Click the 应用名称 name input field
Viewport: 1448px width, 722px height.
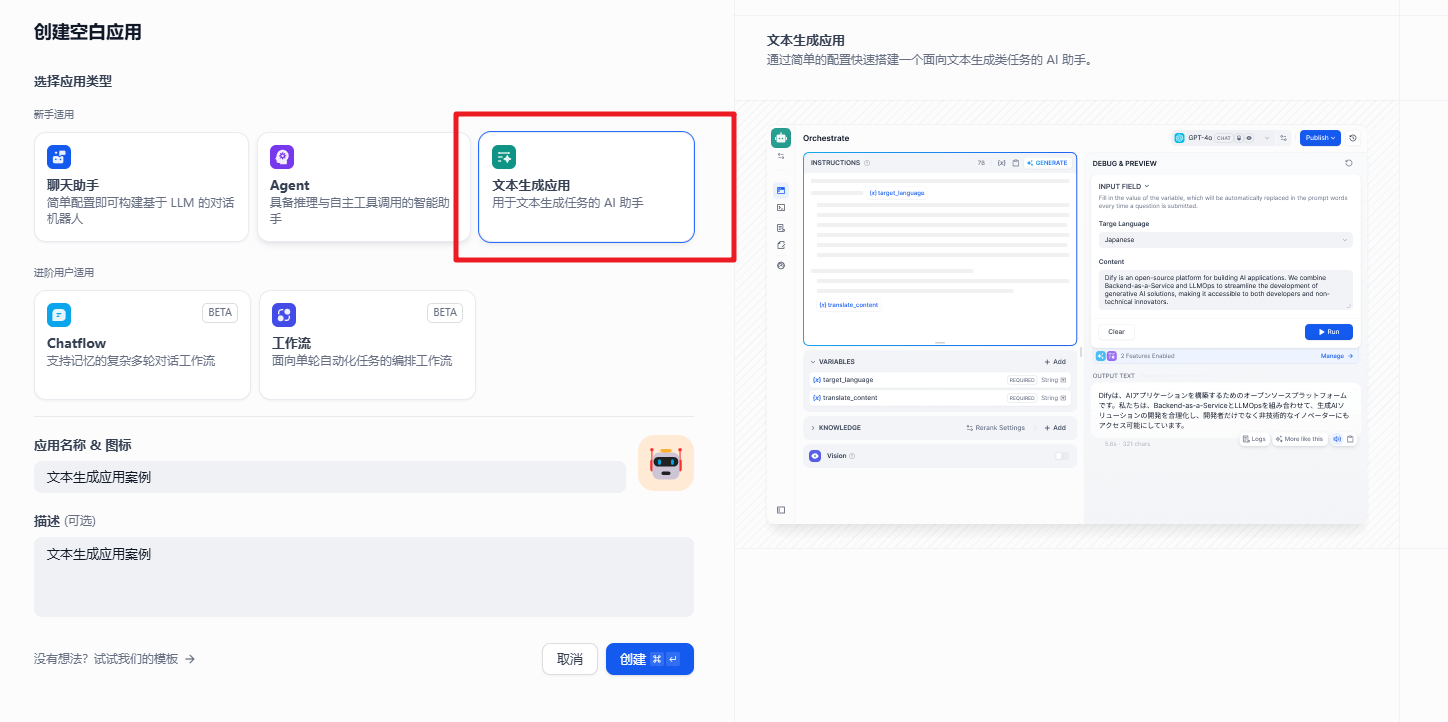coord(330,477)
